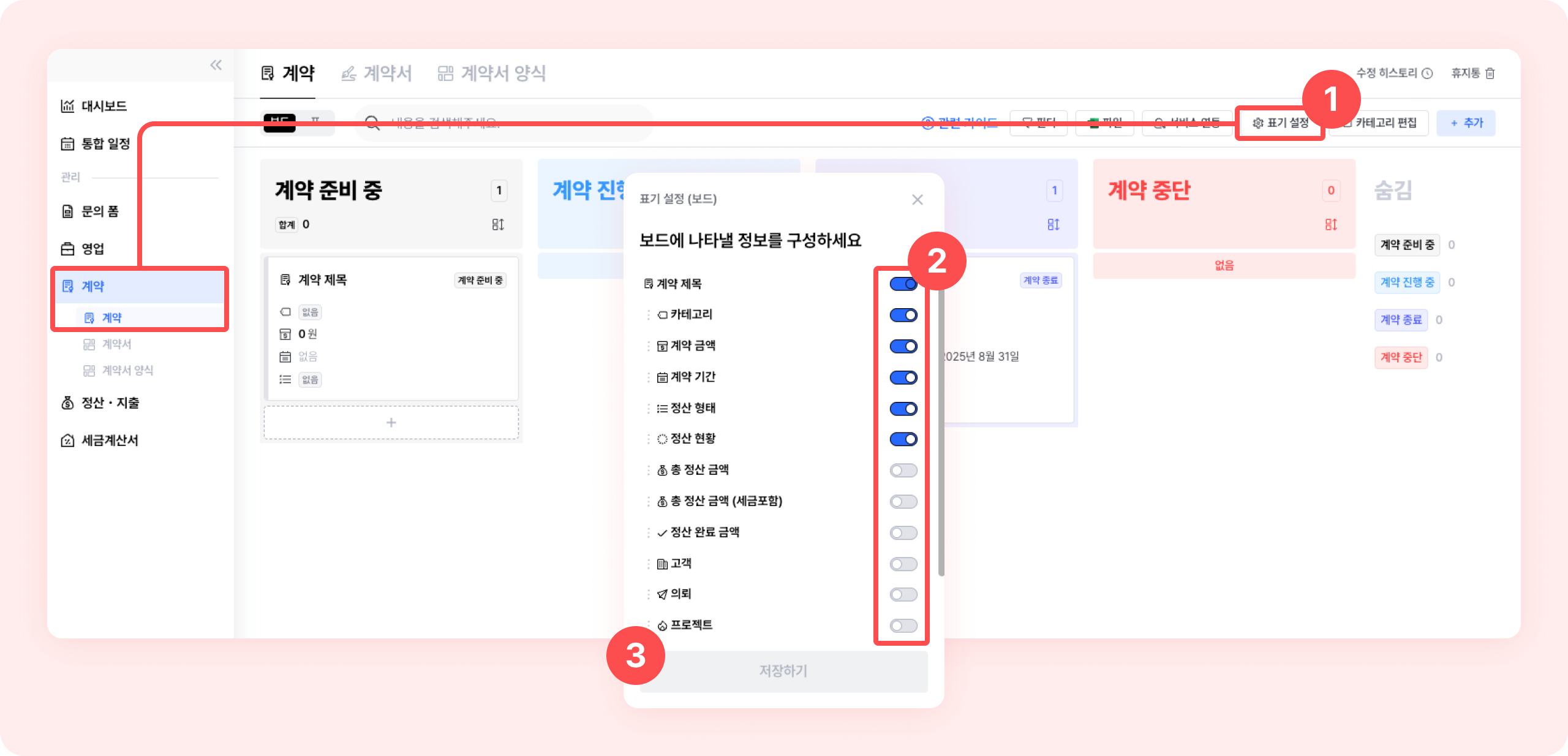Turn on the 고객 toggle

click(x=903, y=564)
